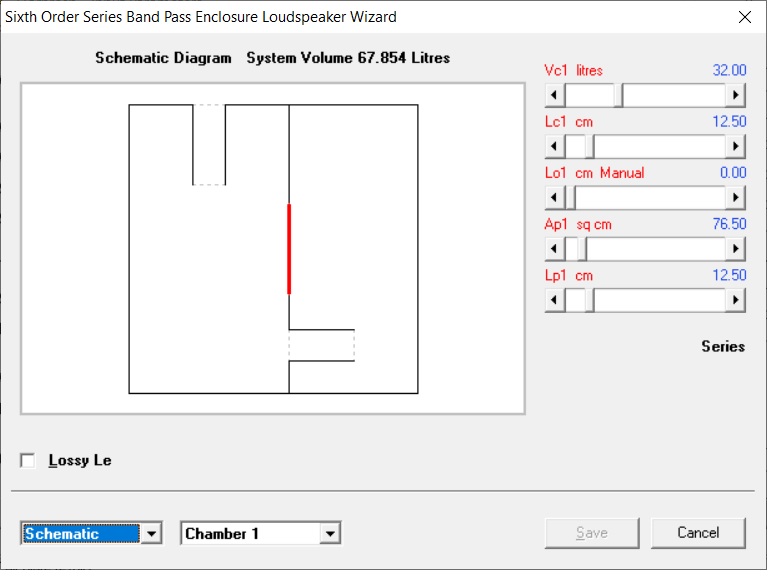Click left arrow of Vc1 litres slider
This screenshot has width=777, height=580.
(555, 95)
